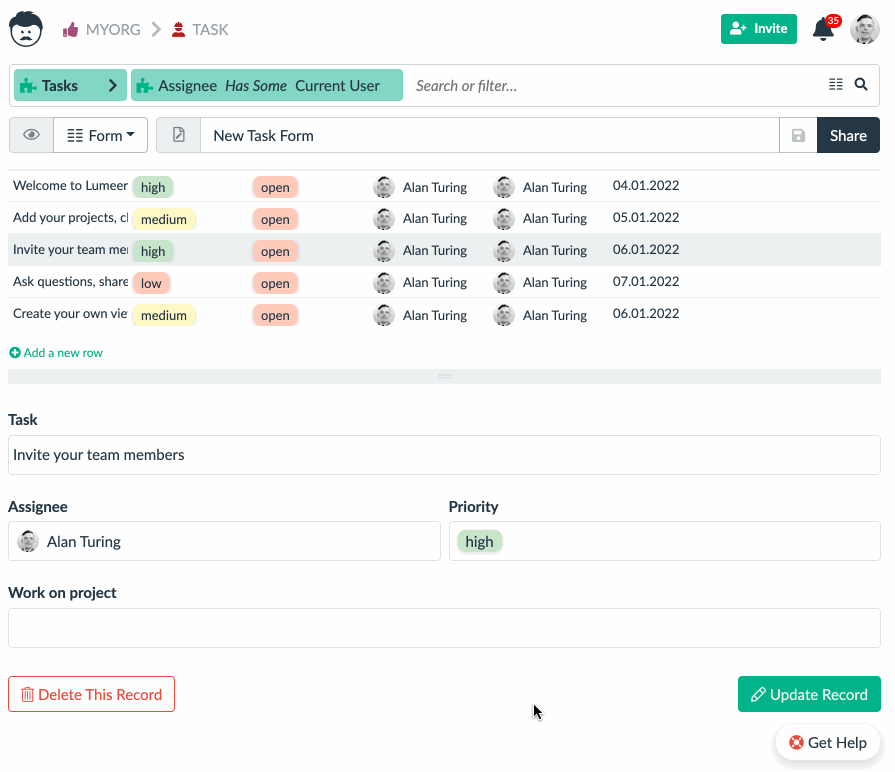Viewport: 895px width, 772px height.
Task: Expand the chevron next to Tasks
Action: click(x=113, y=86)
